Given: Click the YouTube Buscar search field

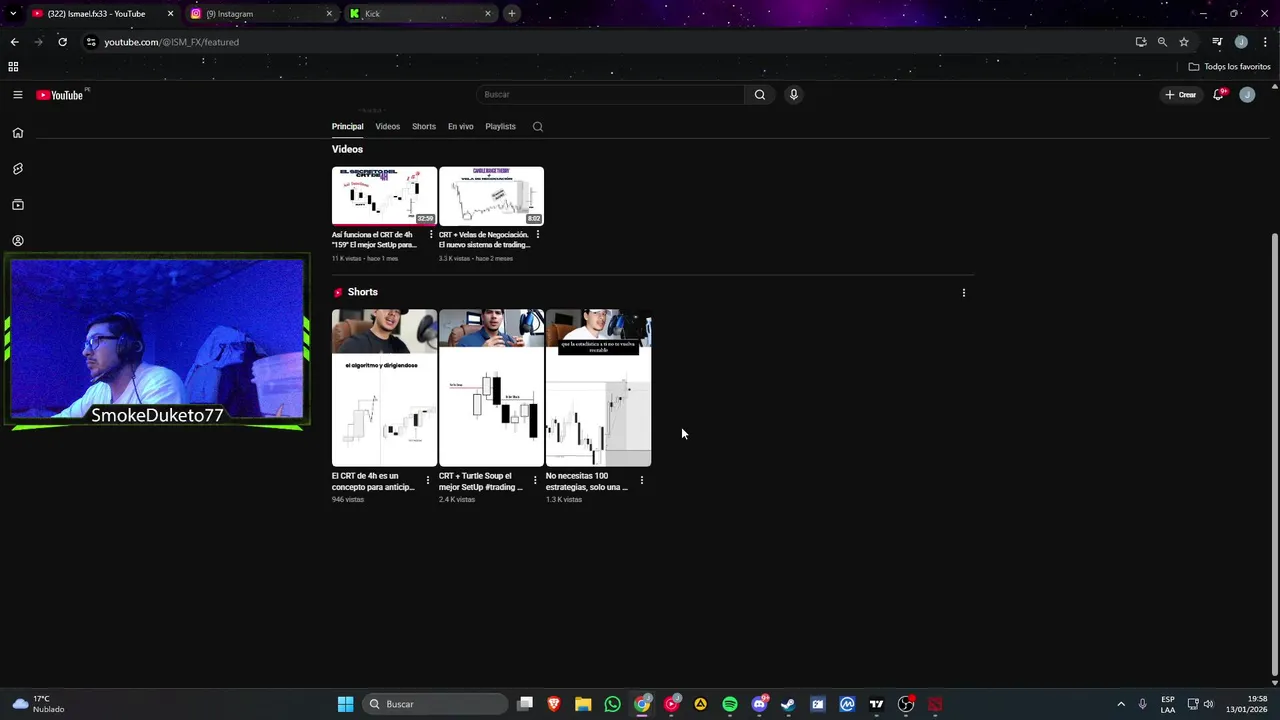Looking at the screenshot, I should coord(610,95).
